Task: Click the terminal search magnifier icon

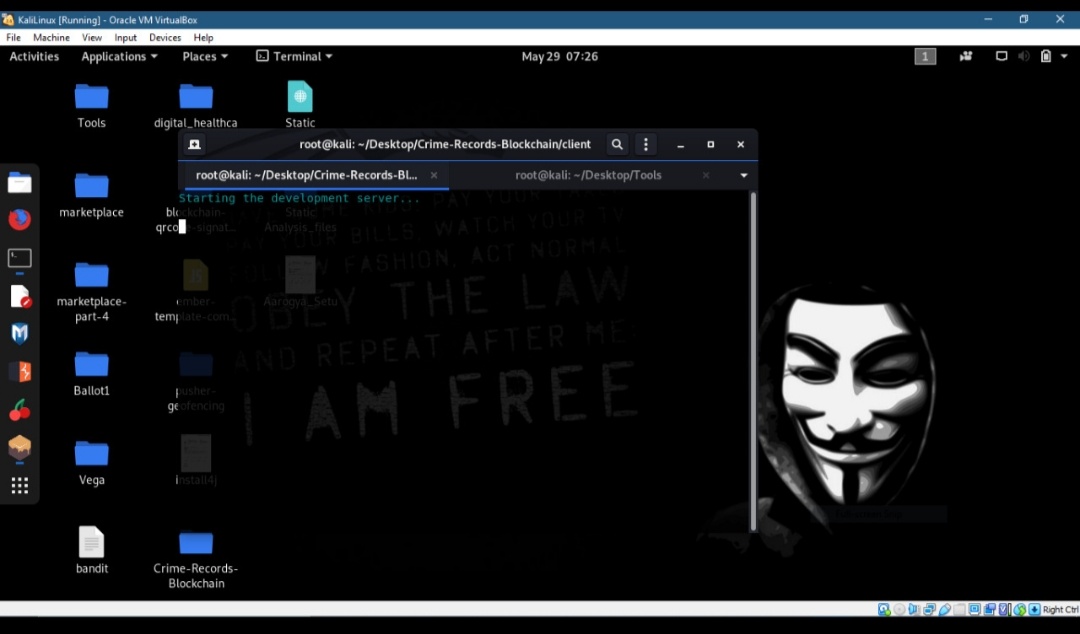Action: pos(617,145)
